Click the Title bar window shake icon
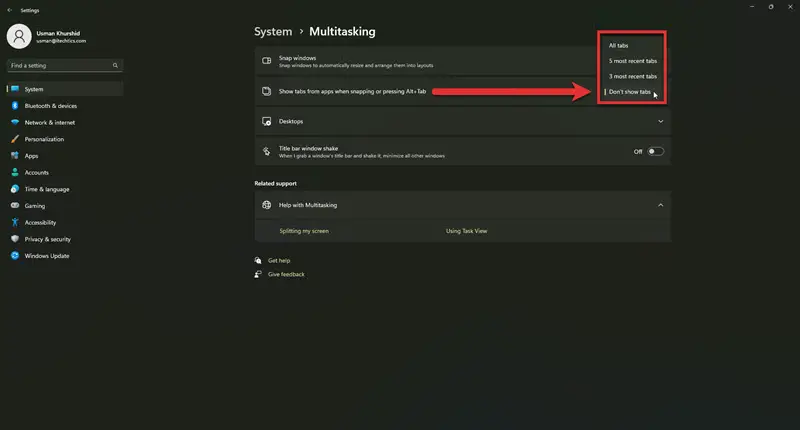The image size is (800, 430). tap(266, 151)
